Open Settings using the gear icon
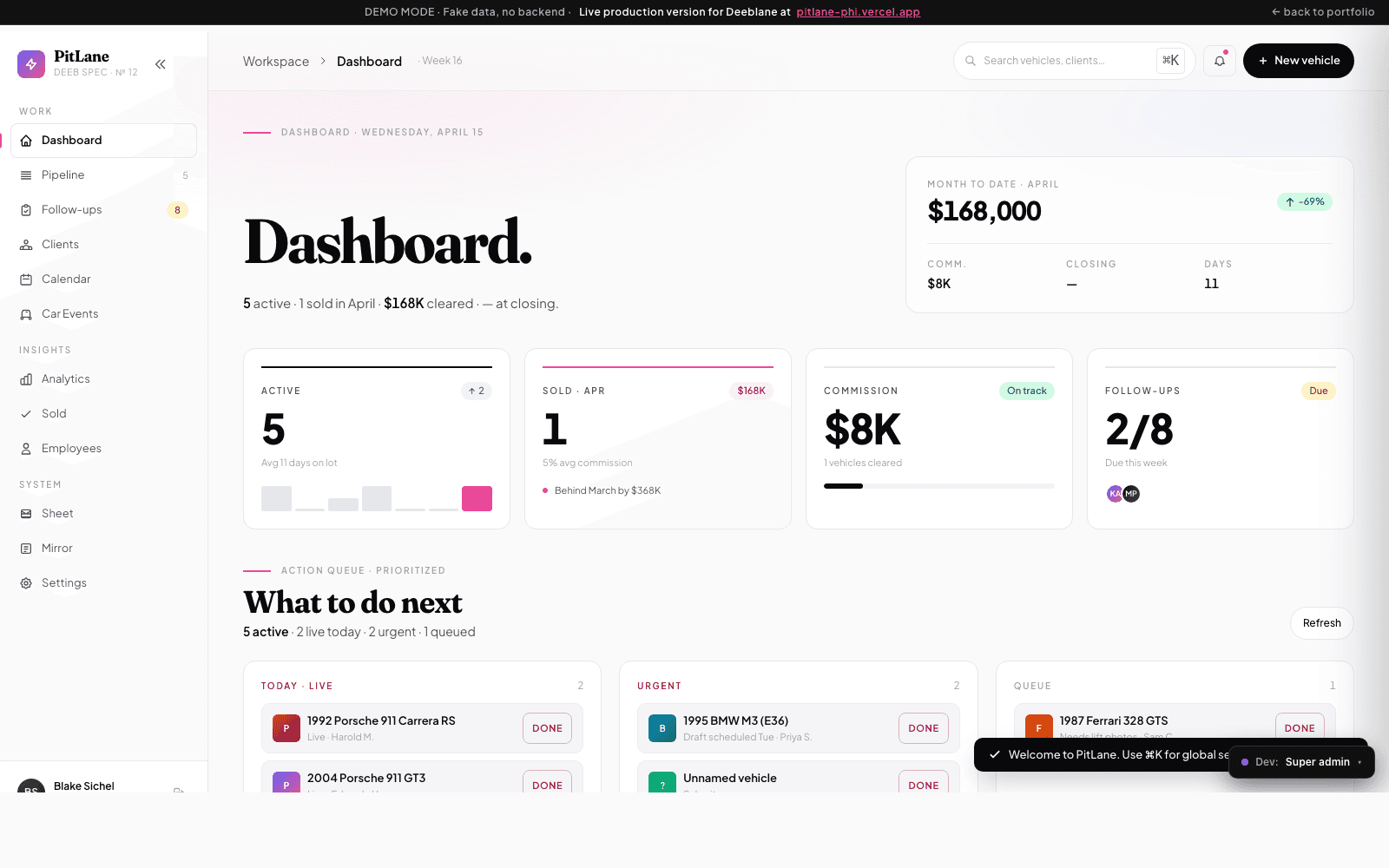Viewport: 1389px width, 868px height. [x=26, y=583]
